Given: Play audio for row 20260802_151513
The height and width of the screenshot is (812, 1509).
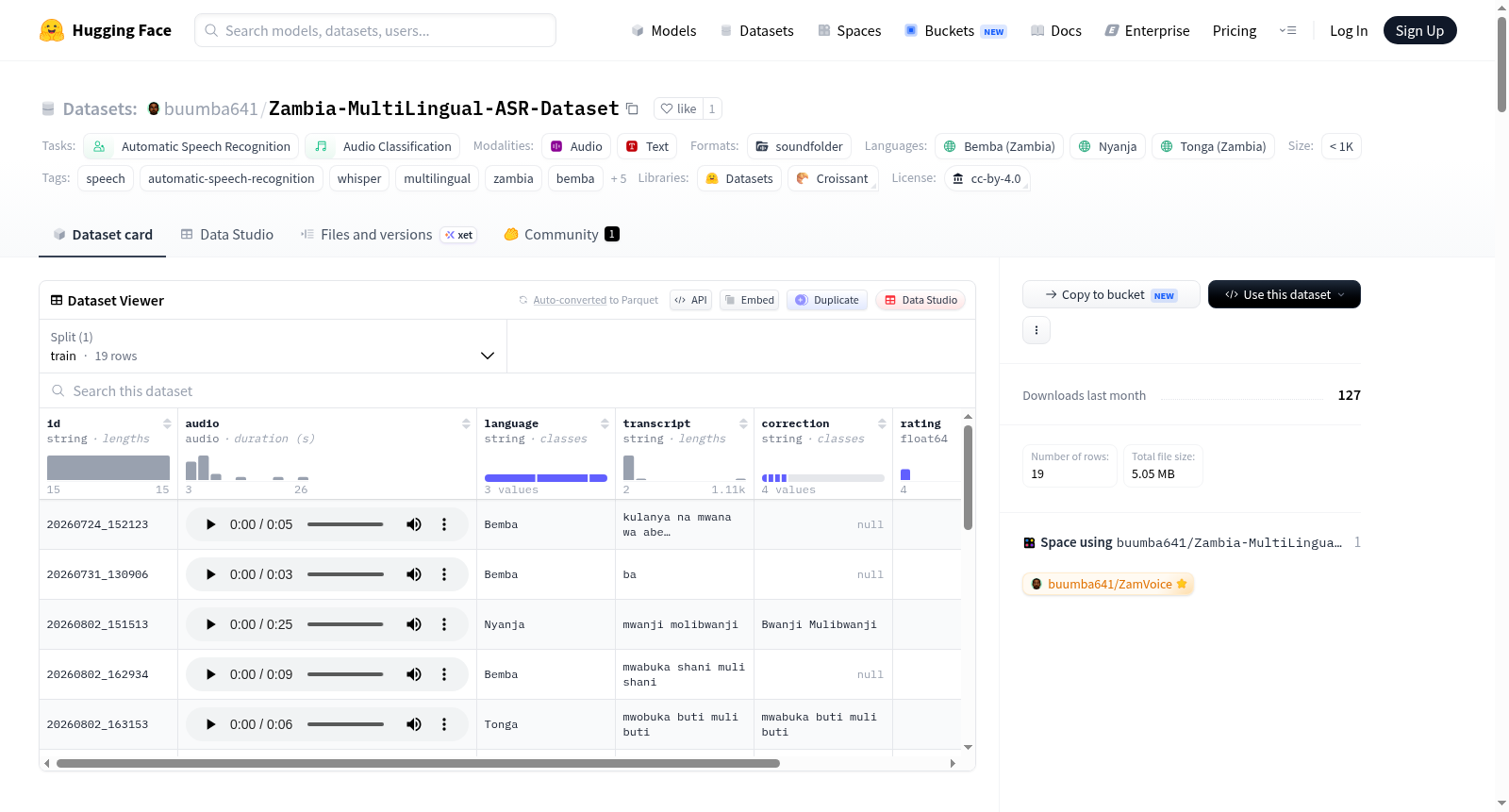Looking at the screenshot, I should tap(211, 624).
